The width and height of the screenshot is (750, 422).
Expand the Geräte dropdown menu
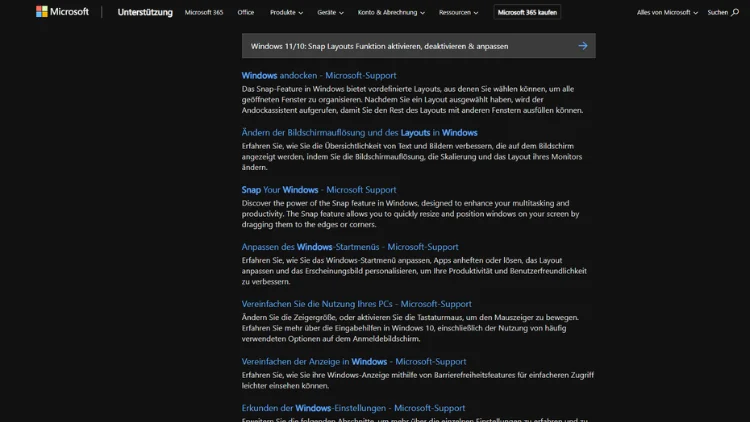point(330,12)
